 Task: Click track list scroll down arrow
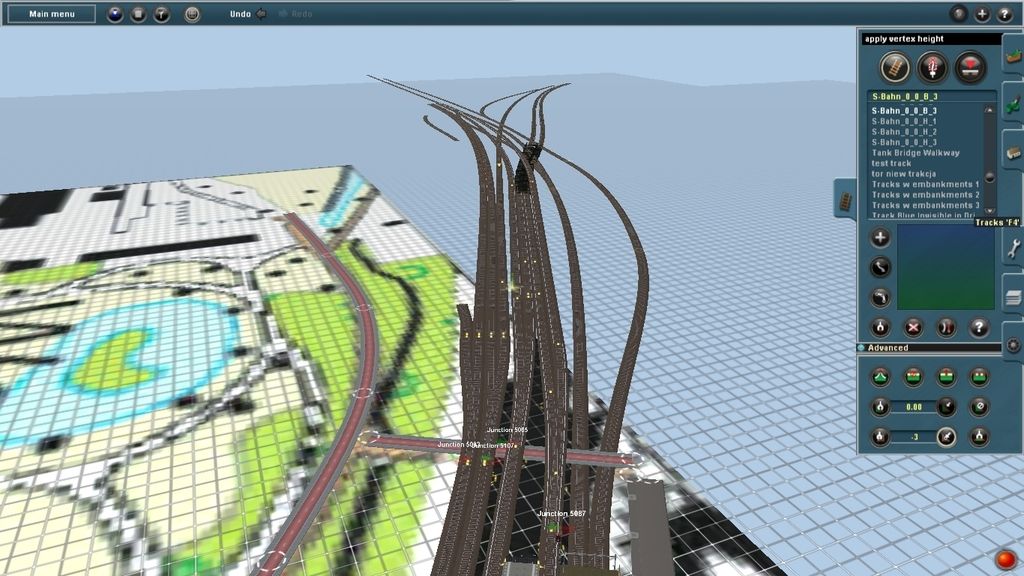coord(990,210)
